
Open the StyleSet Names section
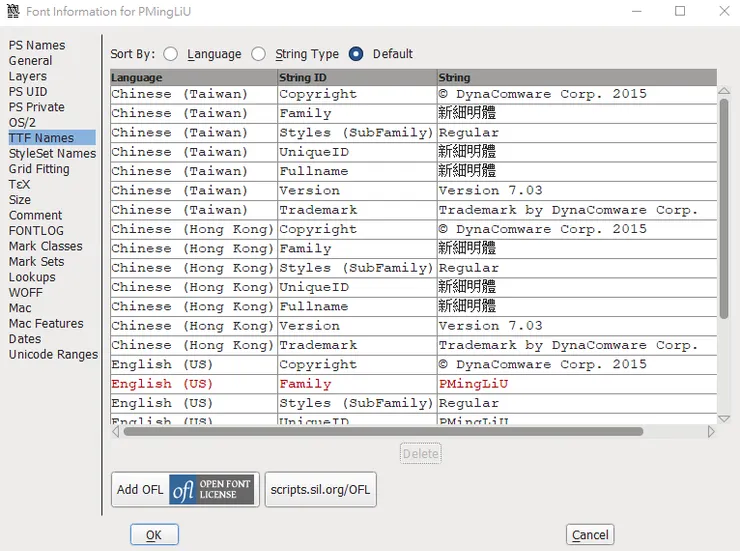coord(52,153)
